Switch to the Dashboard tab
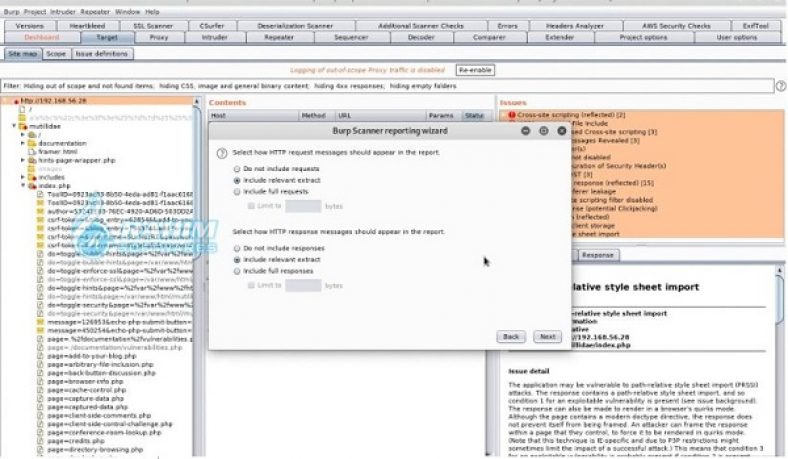The height and width of the screenshot is (459, 788). point(42,37)
